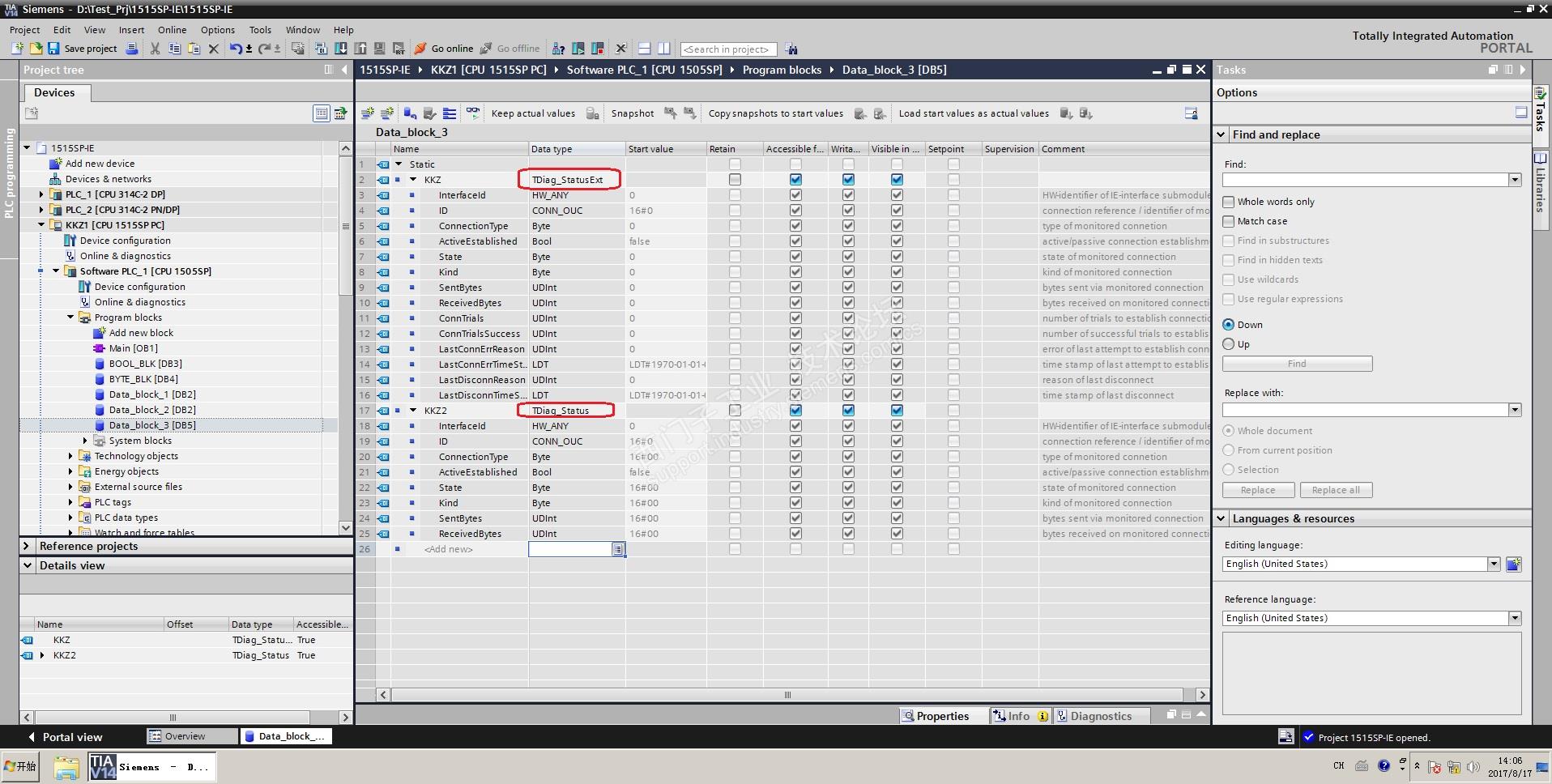This screenshot has height=784, width=1552.
Task: Open the Properties tab
Action: coord(943,716)
